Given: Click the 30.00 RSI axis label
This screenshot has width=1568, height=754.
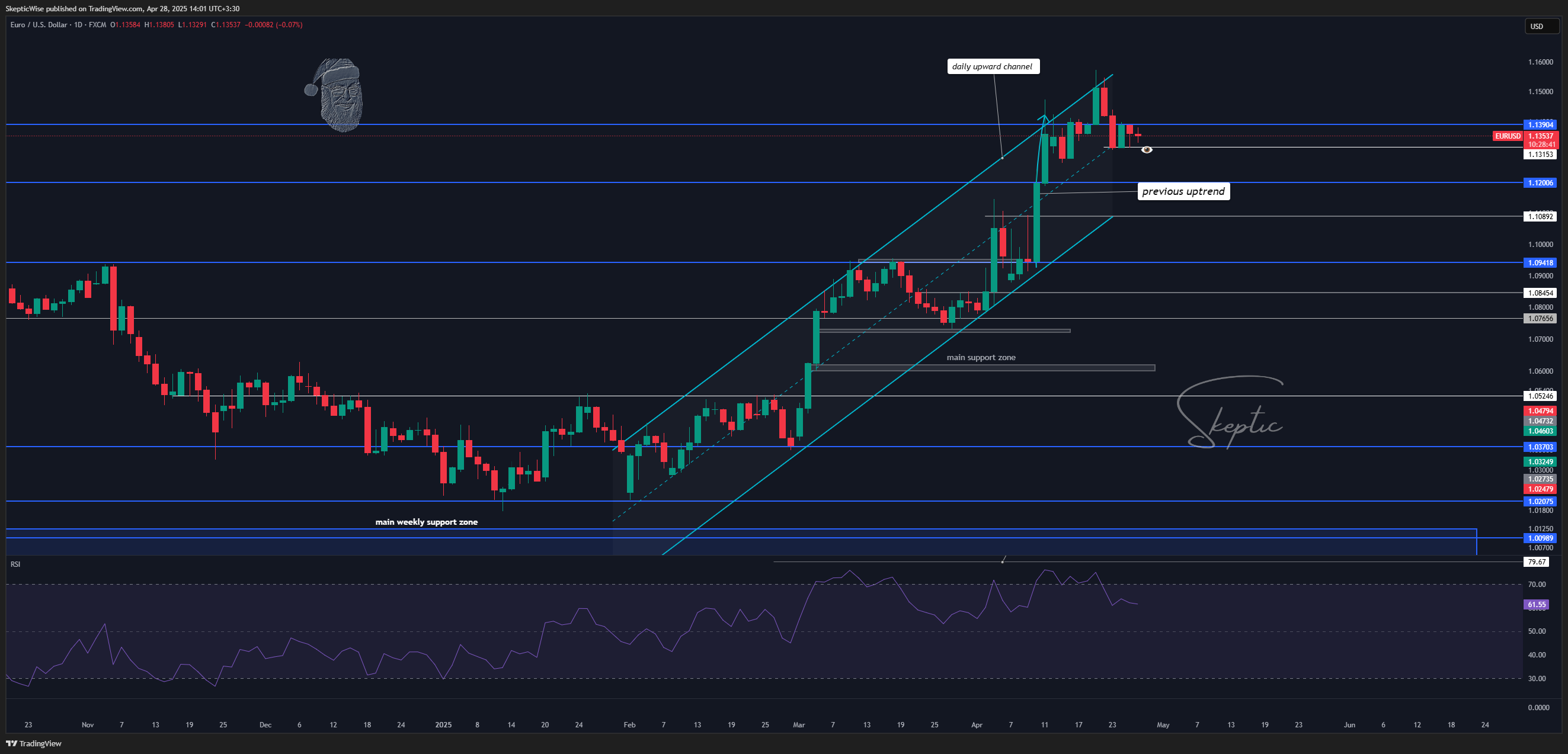Looking at the screenshot, I should [x=1537, y=679].
